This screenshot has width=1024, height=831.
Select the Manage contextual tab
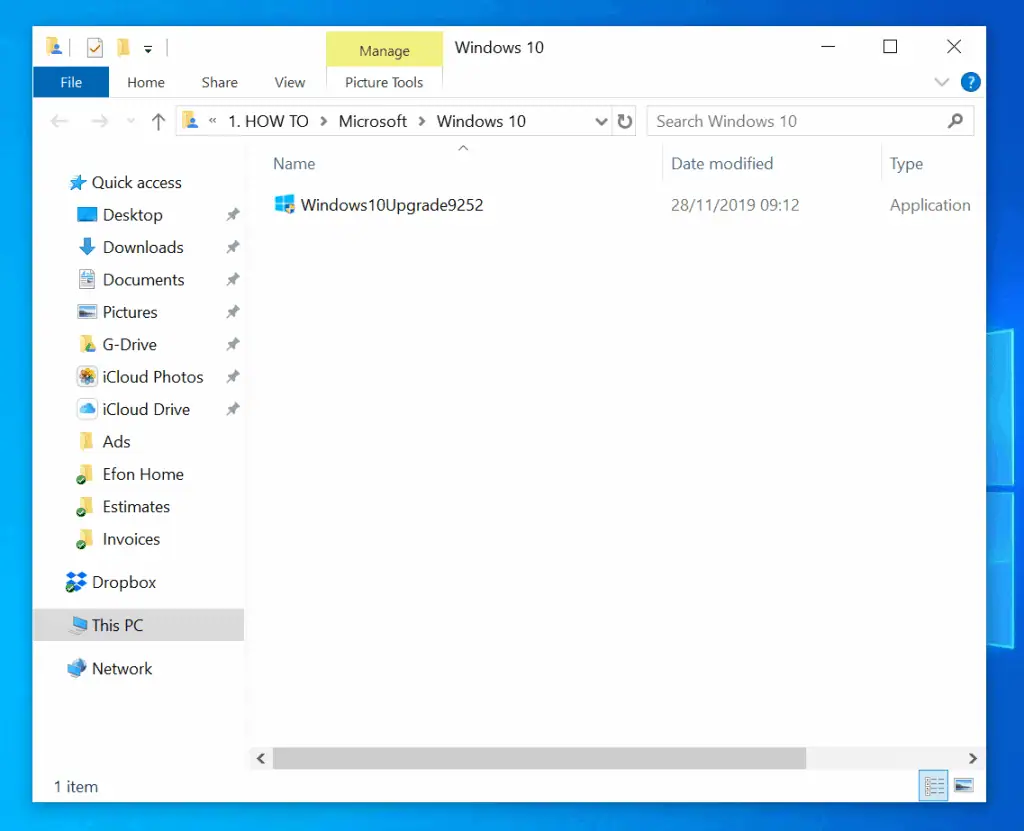click(385, 50)
